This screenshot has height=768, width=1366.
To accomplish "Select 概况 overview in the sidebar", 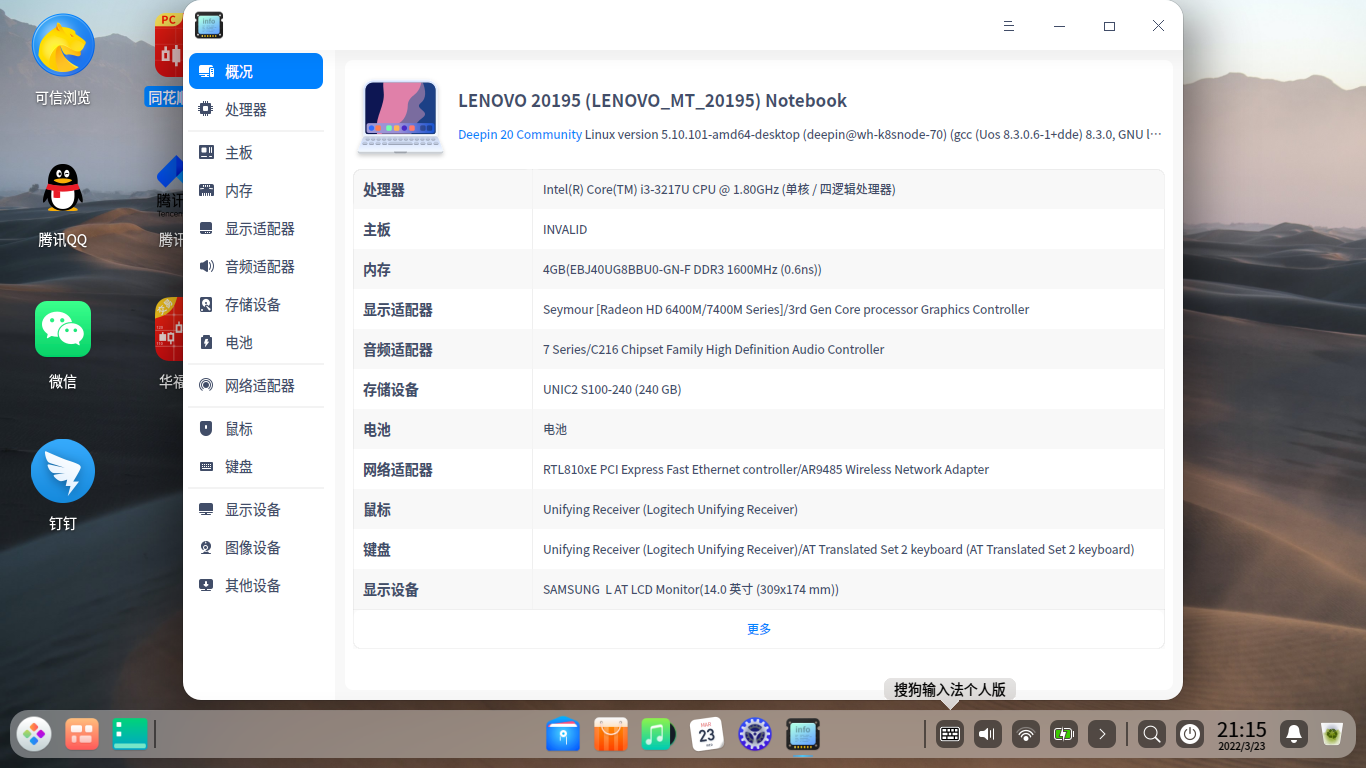I will coord(256,71).
